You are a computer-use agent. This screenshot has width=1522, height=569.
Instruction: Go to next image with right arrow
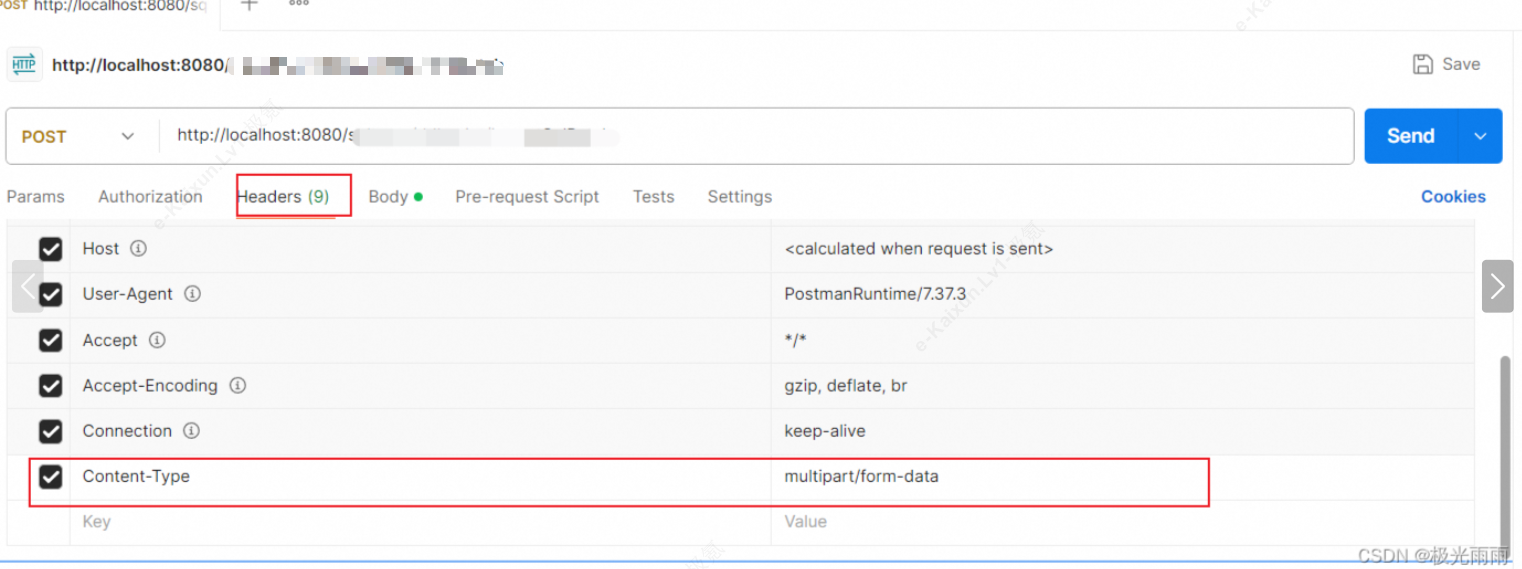click(x=1497, y=286)
